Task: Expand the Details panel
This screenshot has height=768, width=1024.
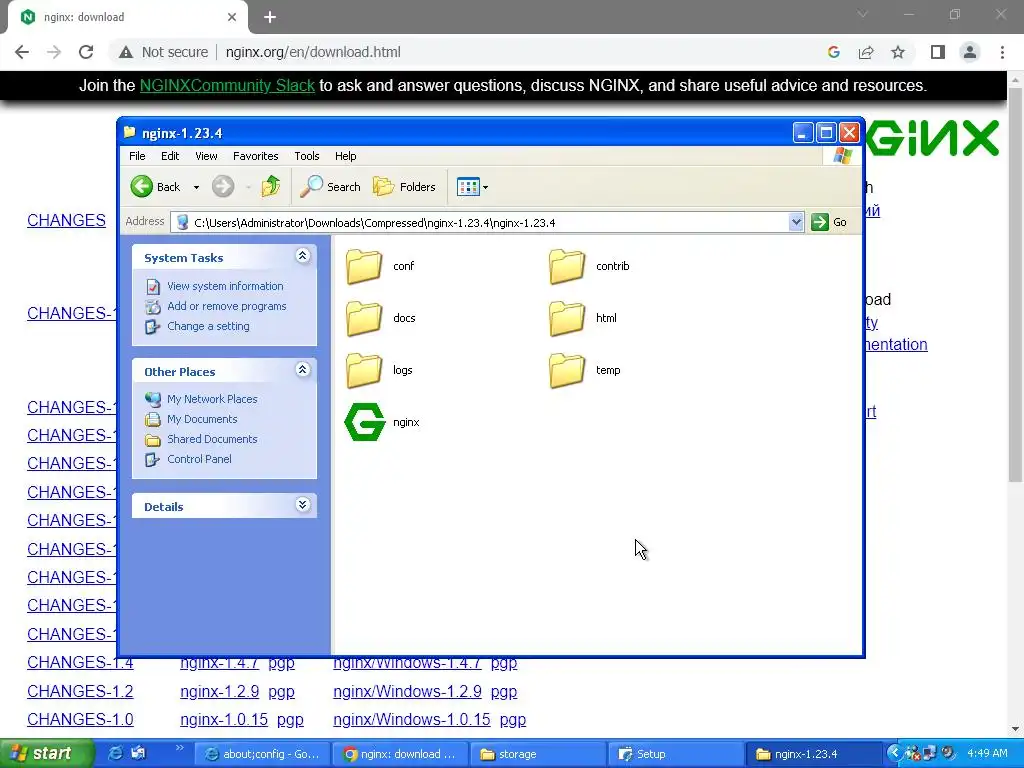Action: click(302, 505)
